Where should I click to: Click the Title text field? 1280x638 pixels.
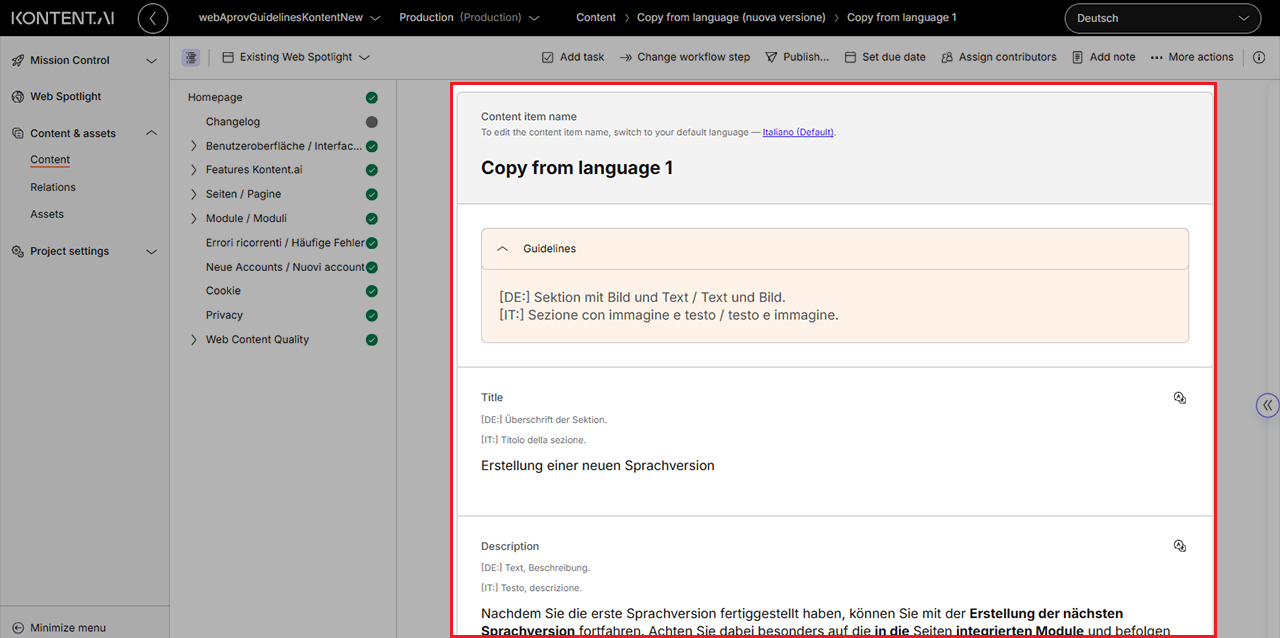pyautogui.click(x=597, y=466)
